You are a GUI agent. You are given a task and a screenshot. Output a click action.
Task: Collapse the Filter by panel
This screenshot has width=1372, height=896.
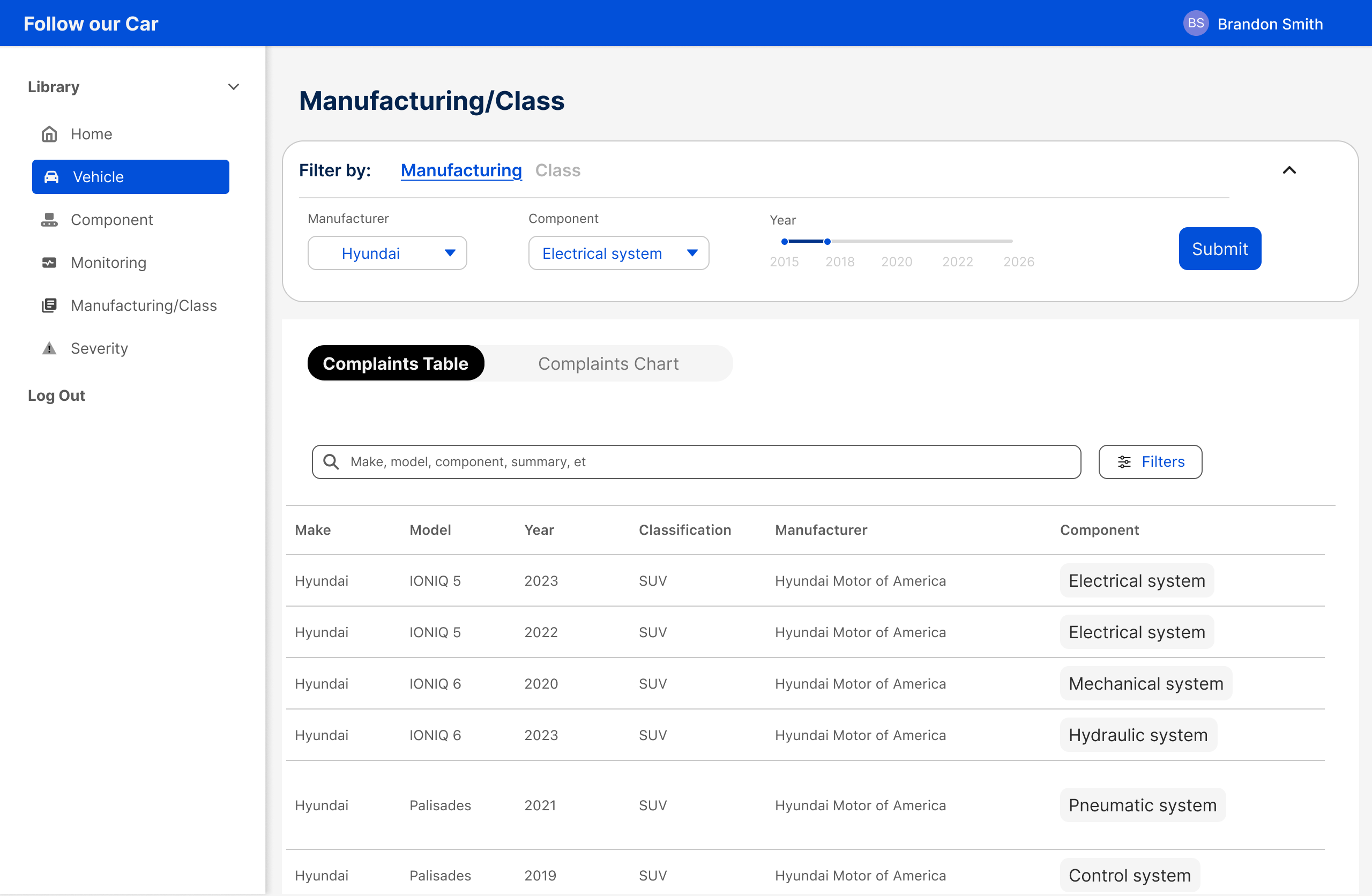pyautogui.click(x=1289, y=170)
